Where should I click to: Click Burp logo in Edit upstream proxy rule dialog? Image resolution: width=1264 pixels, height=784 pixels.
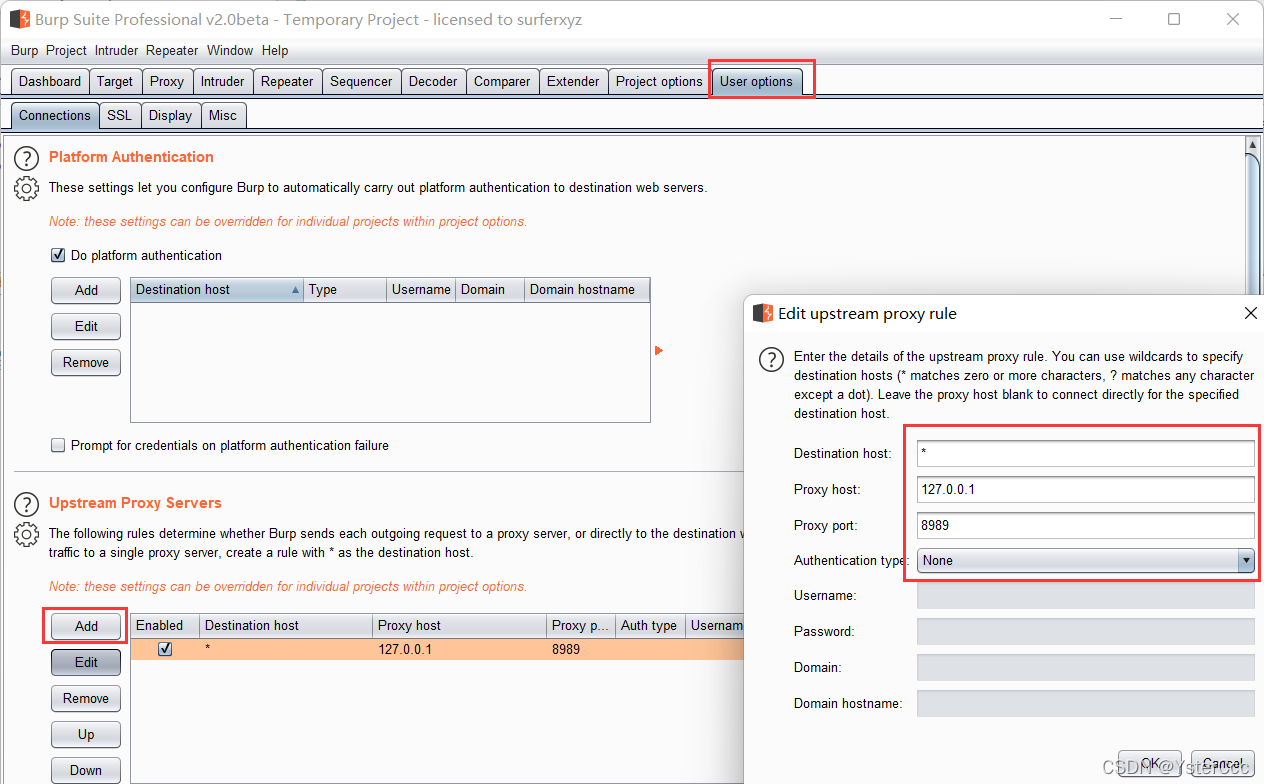tap(763, 313)
